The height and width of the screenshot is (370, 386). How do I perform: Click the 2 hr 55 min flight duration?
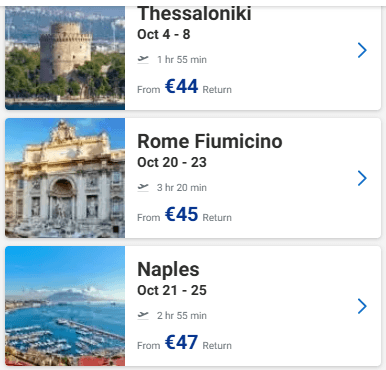182,316
